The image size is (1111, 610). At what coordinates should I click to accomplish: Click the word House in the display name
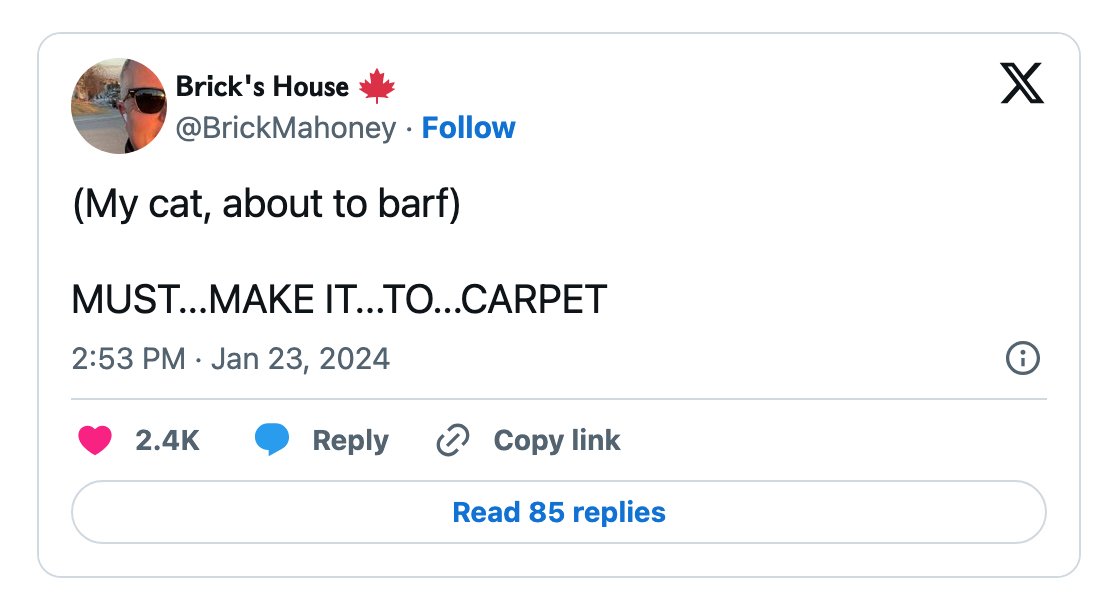[311, 86]
